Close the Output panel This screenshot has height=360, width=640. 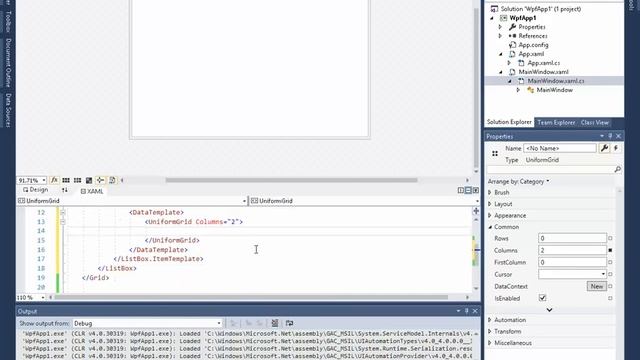coord(475,311)
